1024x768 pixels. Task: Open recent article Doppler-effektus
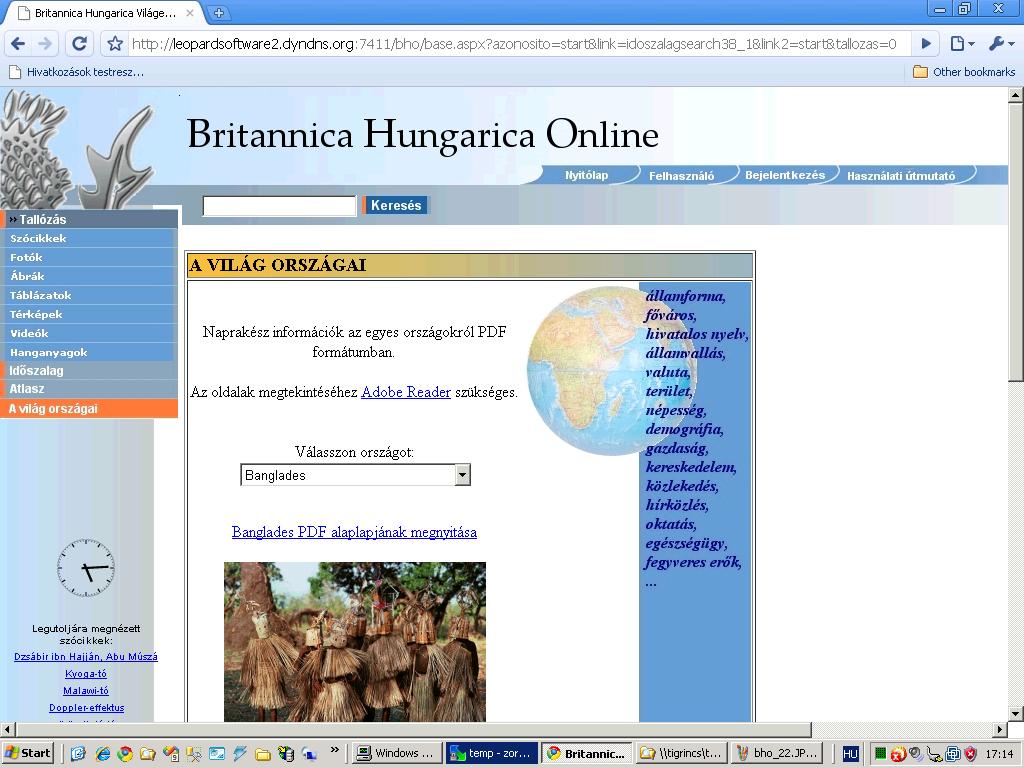[86, 708]
